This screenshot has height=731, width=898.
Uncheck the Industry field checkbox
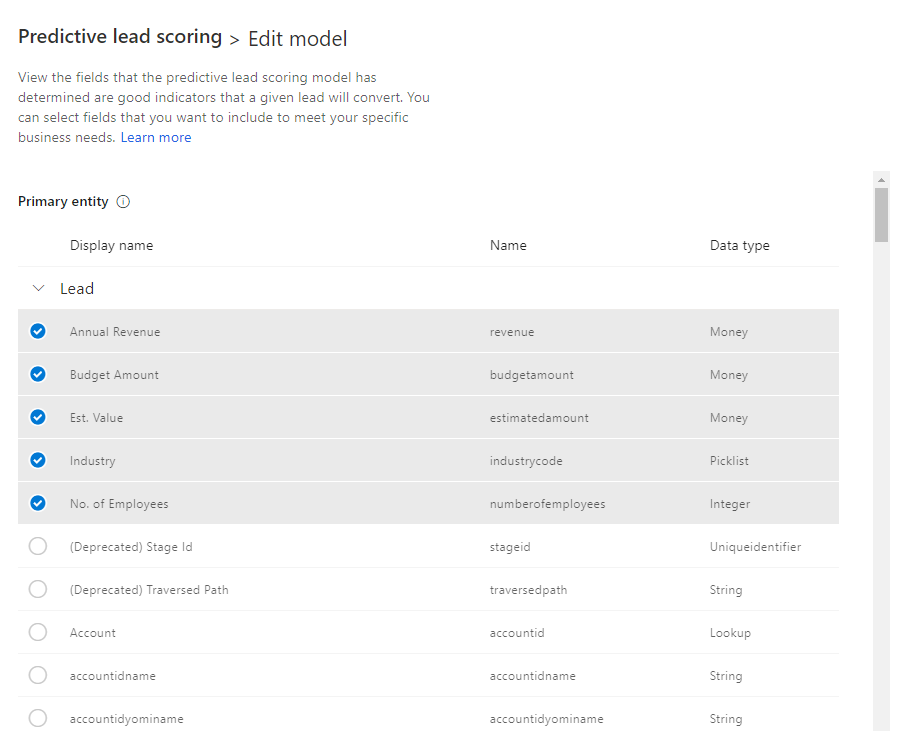point(38,460)
